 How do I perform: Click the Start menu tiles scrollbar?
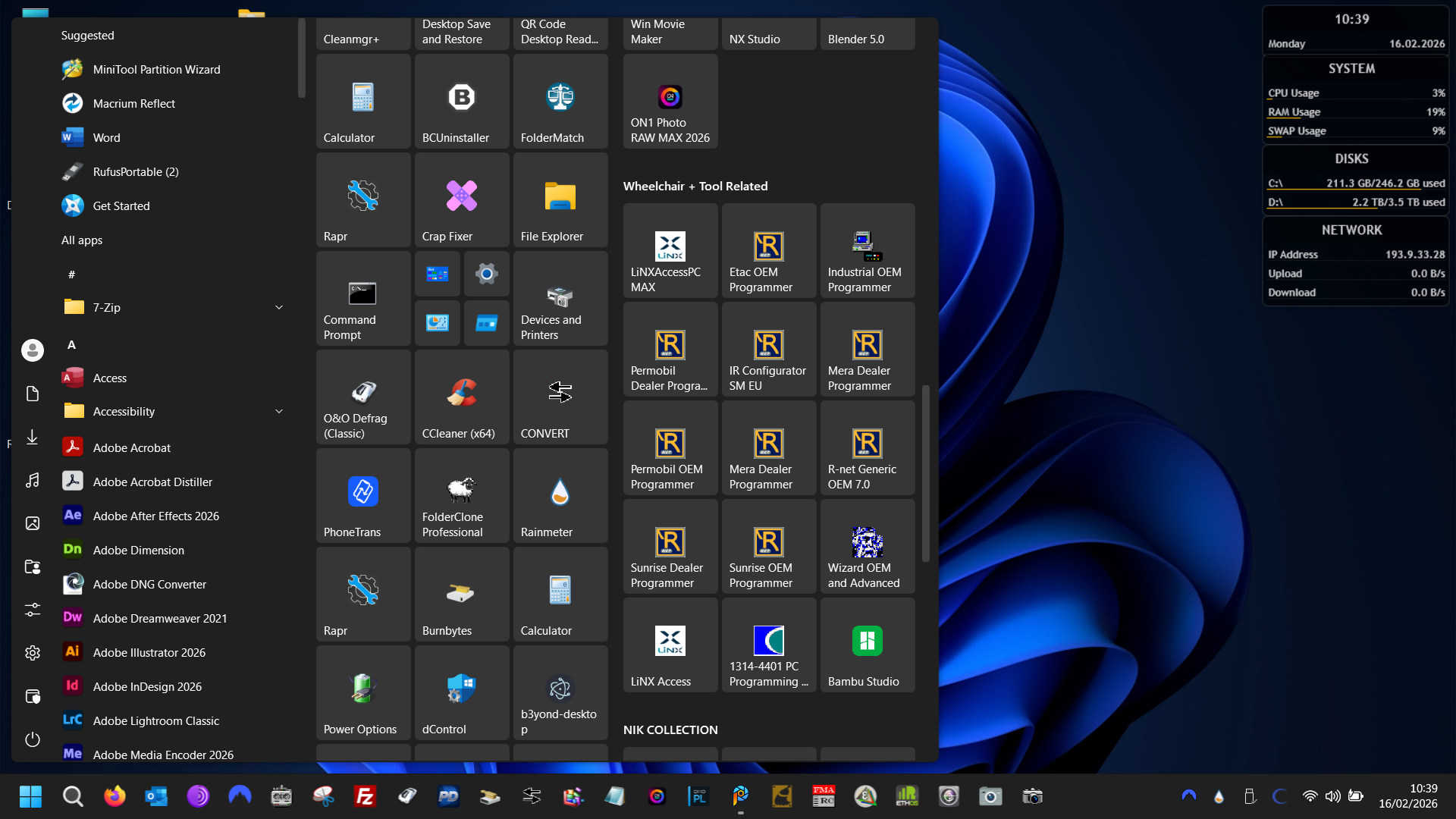(925, 474)
